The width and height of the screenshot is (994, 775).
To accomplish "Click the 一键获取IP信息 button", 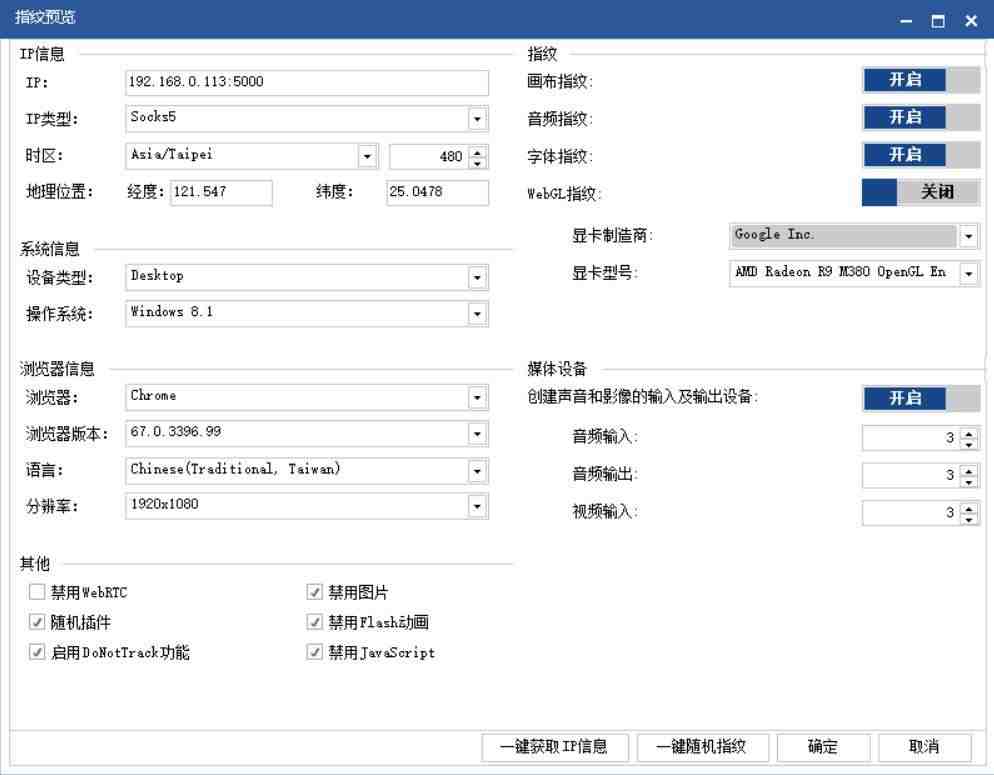I will point(555,747).
